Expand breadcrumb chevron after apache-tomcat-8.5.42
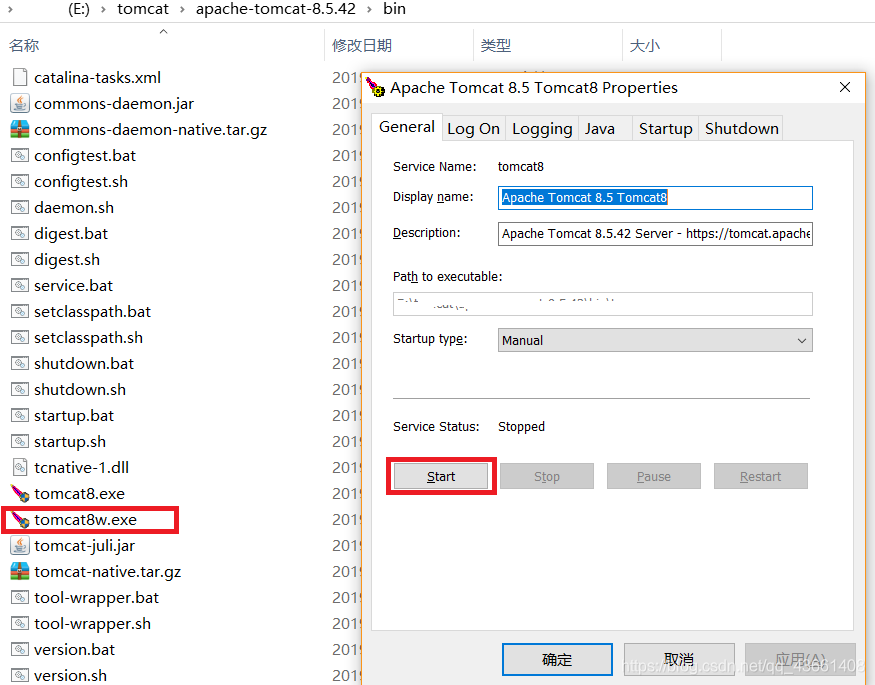 (369, 9)
